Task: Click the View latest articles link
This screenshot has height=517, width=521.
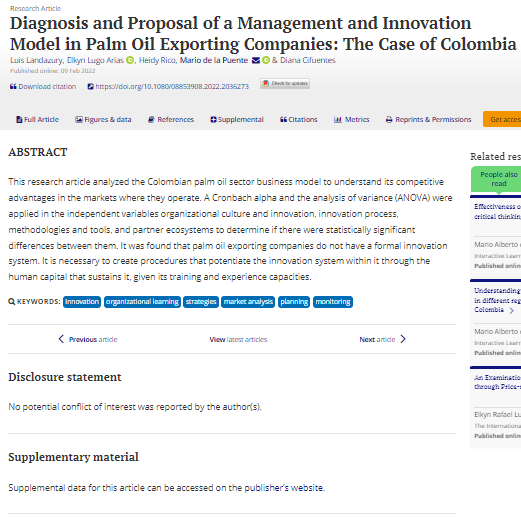Action: point(238,339)
